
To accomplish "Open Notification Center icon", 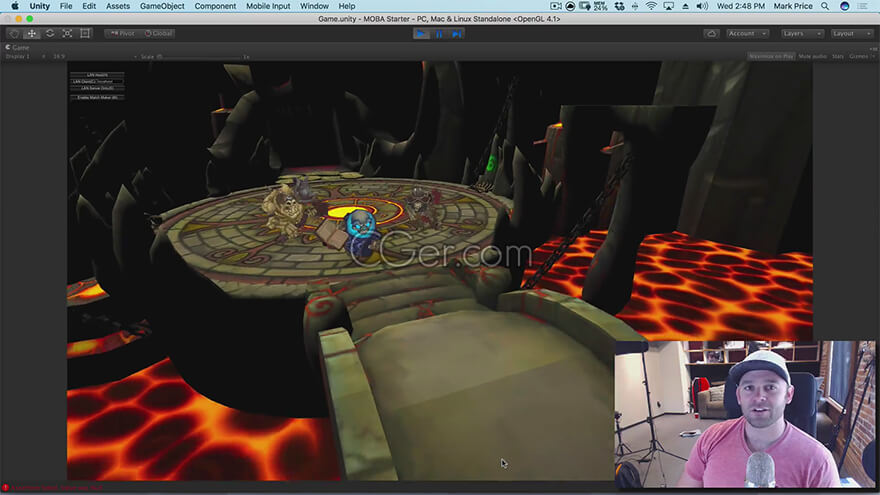I will (863, 6).
